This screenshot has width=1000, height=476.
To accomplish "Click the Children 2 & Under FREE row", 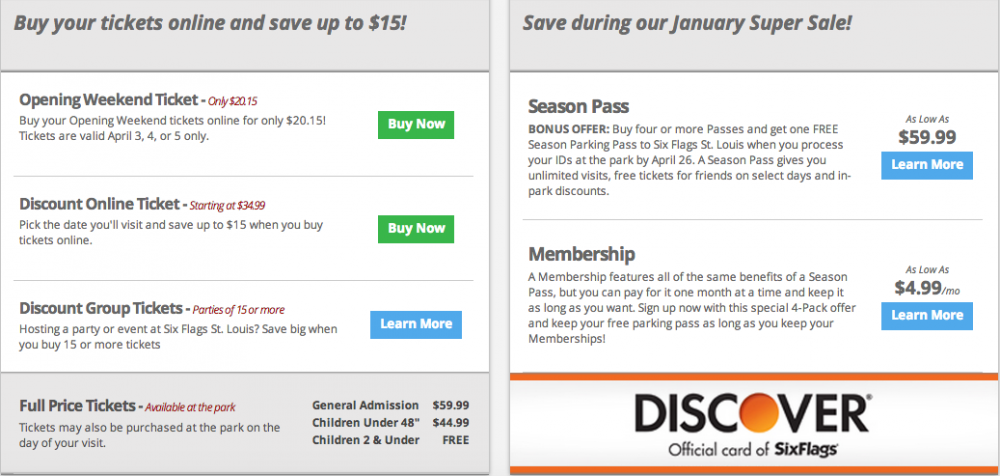I will [390, 440].
